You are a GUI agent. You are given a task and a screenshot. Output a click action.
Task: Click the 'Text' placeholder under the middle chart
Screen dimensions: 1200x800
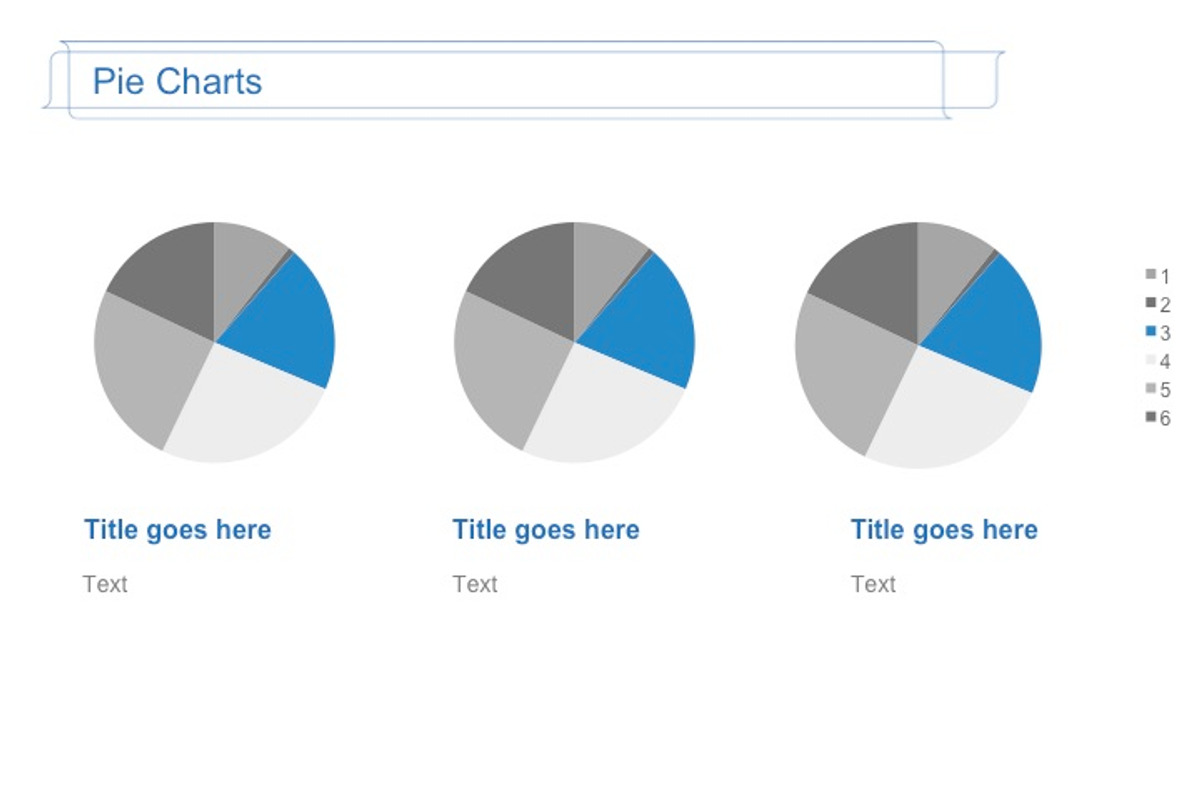[x=475, y=584]
